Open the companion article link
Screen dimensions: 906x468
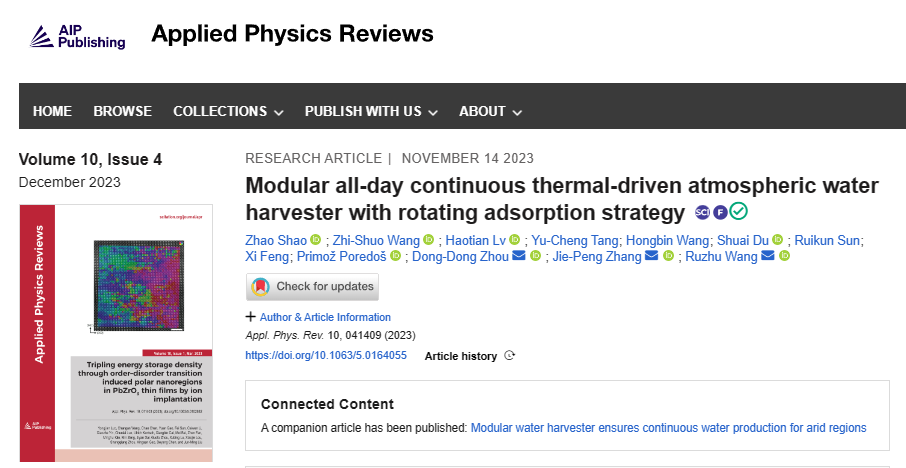(669, 428)
